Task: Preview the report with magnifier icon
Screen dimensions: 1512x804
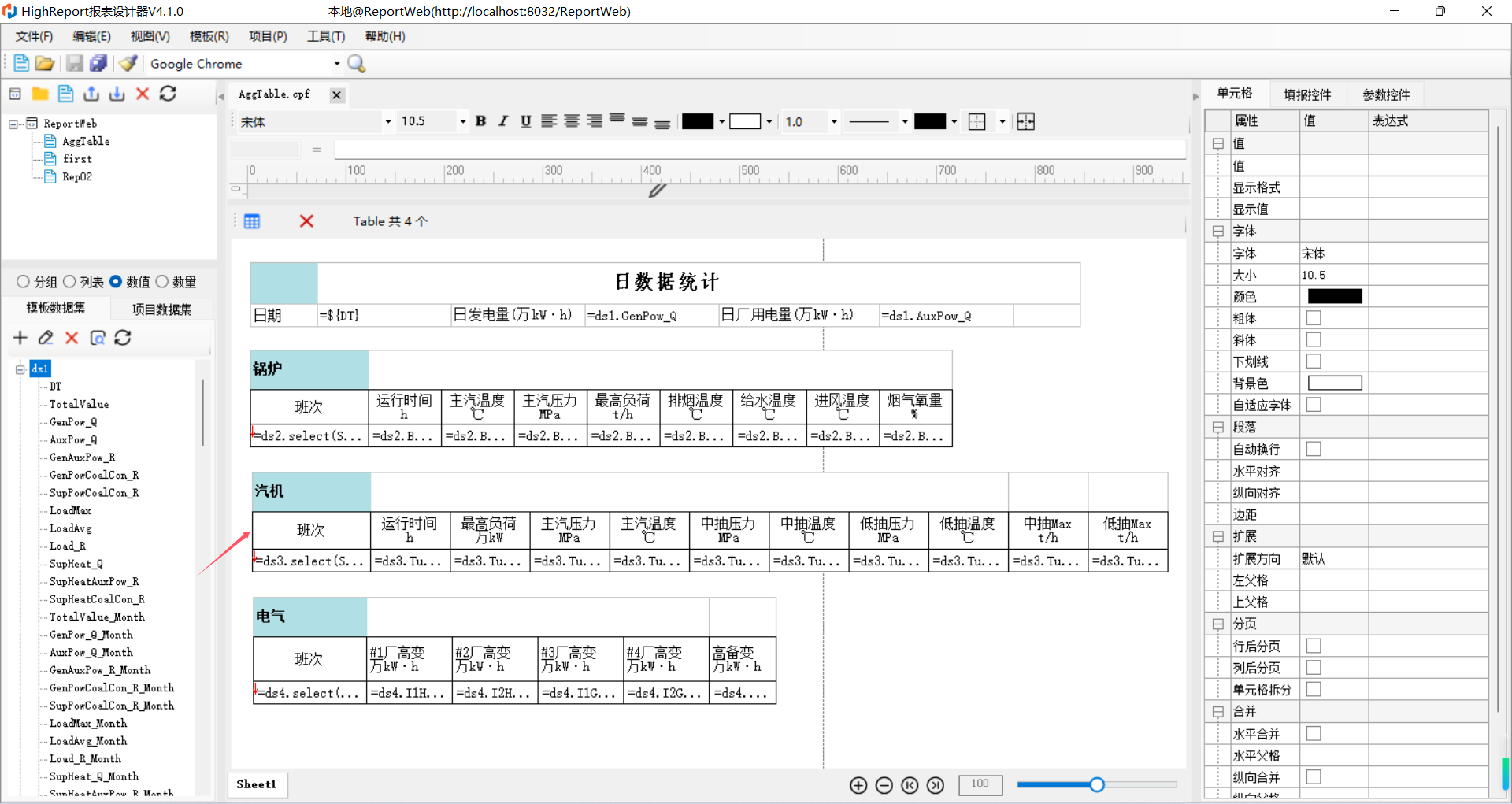Action: coord(357,64)
